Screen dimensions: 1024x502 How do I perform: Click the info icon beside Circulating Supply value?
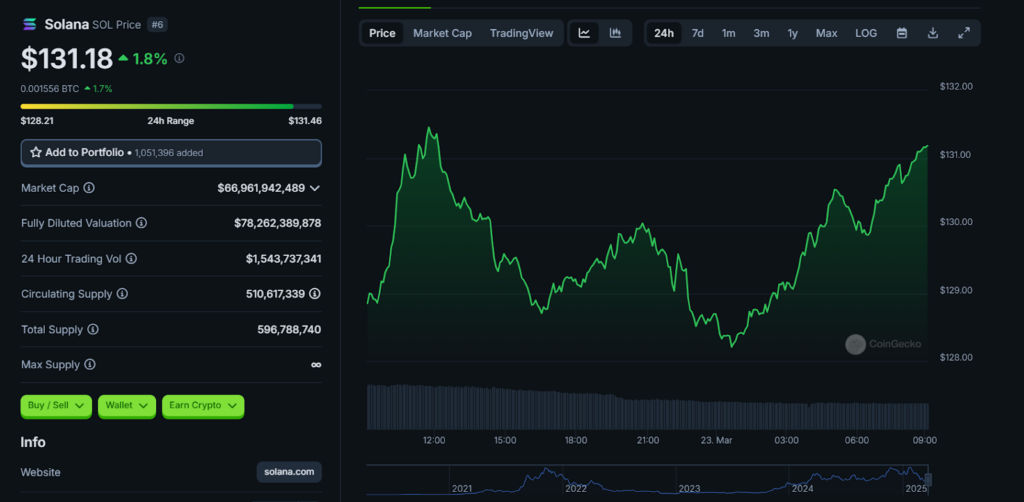coord(315,294)
